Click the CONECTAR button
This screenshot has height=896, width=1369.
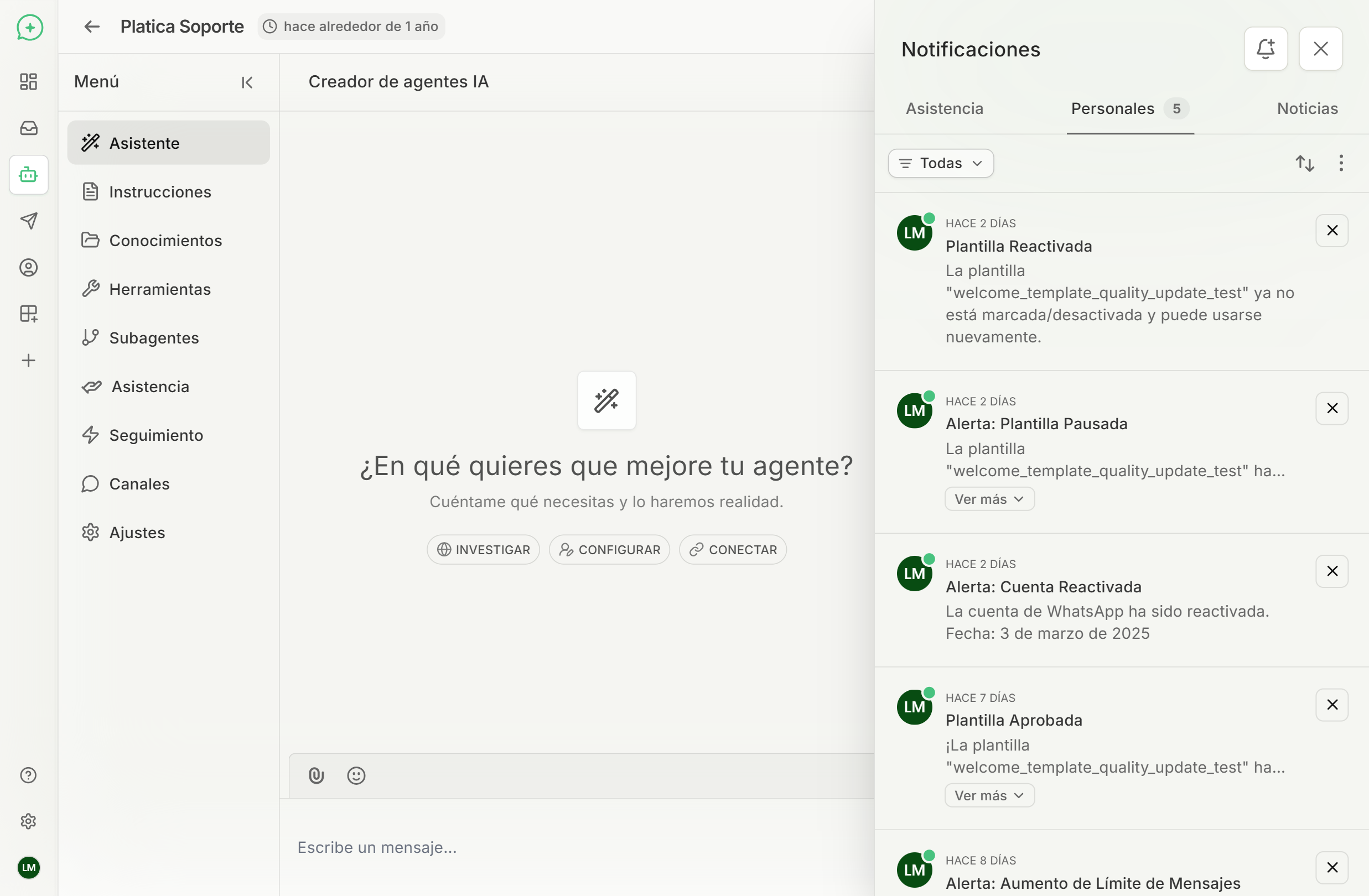(732, 549)
